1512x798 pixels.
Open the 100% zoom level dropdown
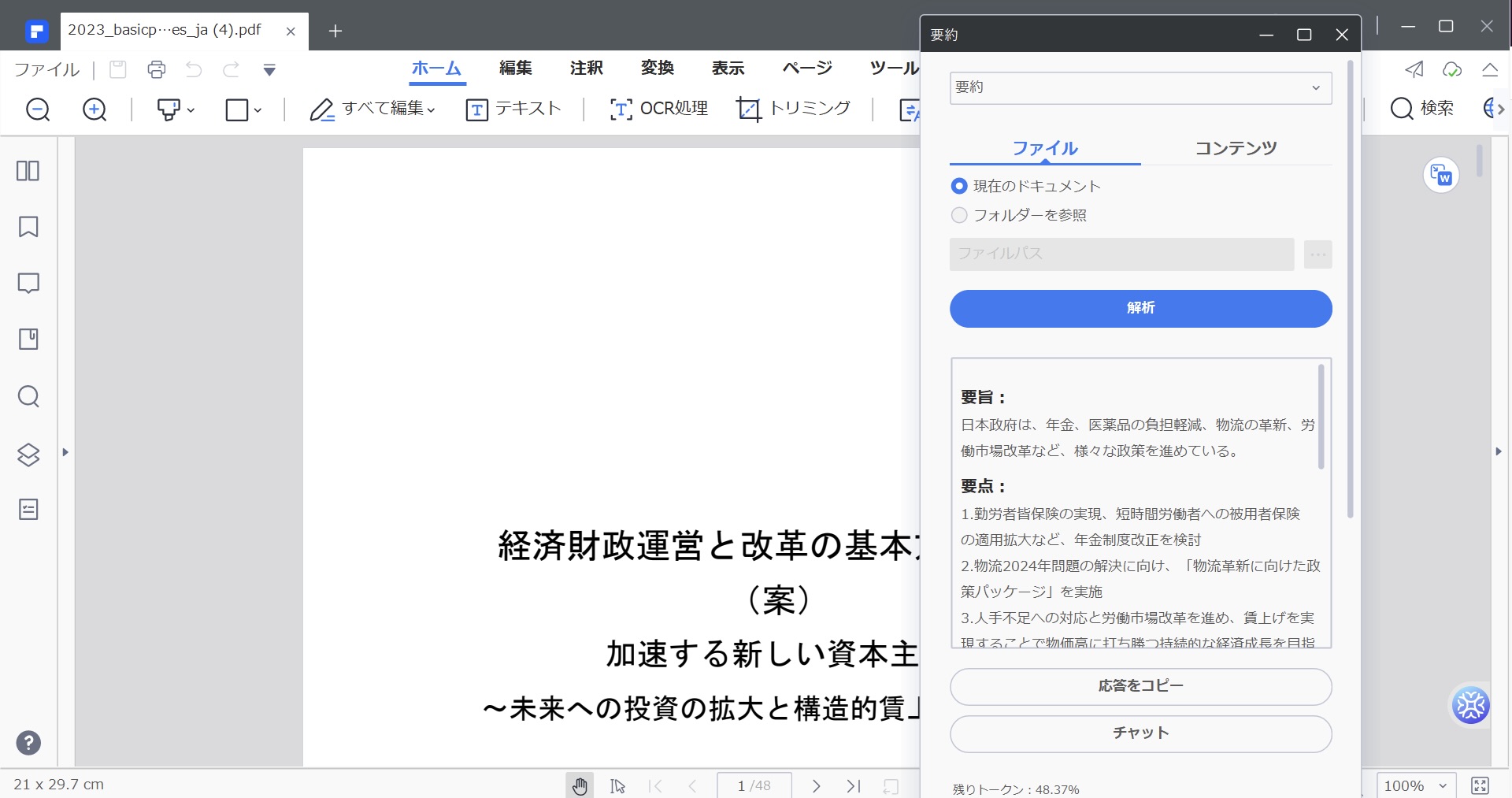[x=1416, y=785]
